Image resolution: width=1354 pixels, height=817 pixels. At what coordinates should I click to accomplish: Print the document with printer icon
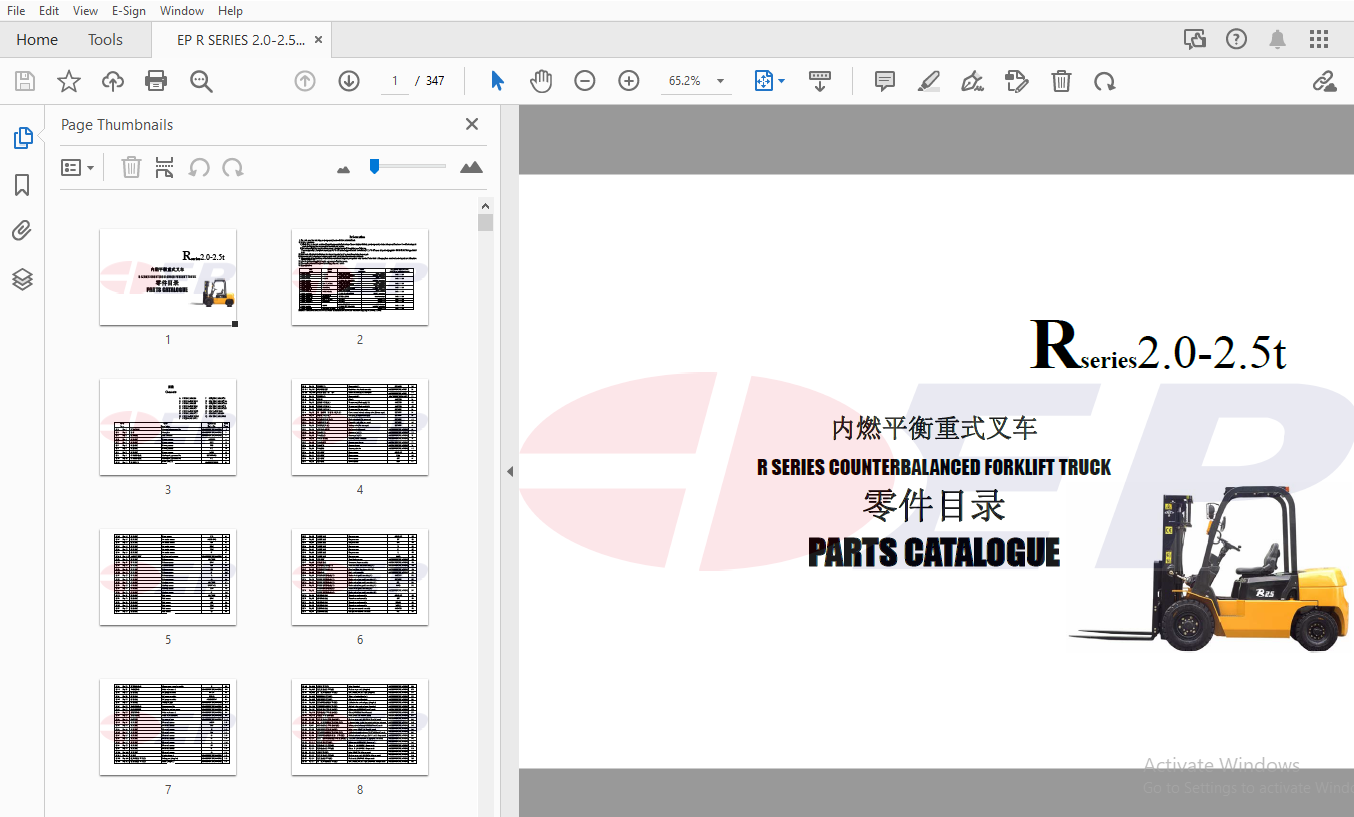tap(156, 81)
